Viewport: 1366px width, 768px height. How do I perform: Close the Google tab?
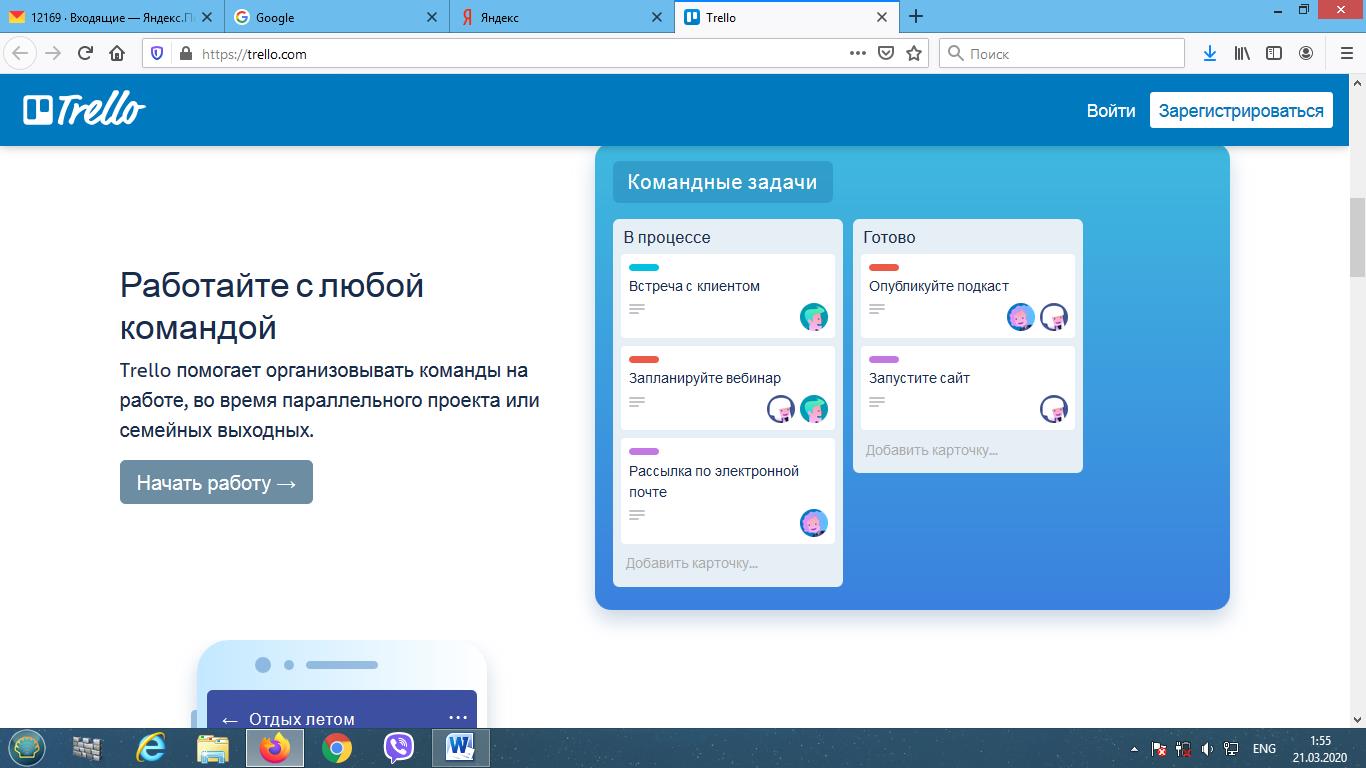(x=432, y=17)
